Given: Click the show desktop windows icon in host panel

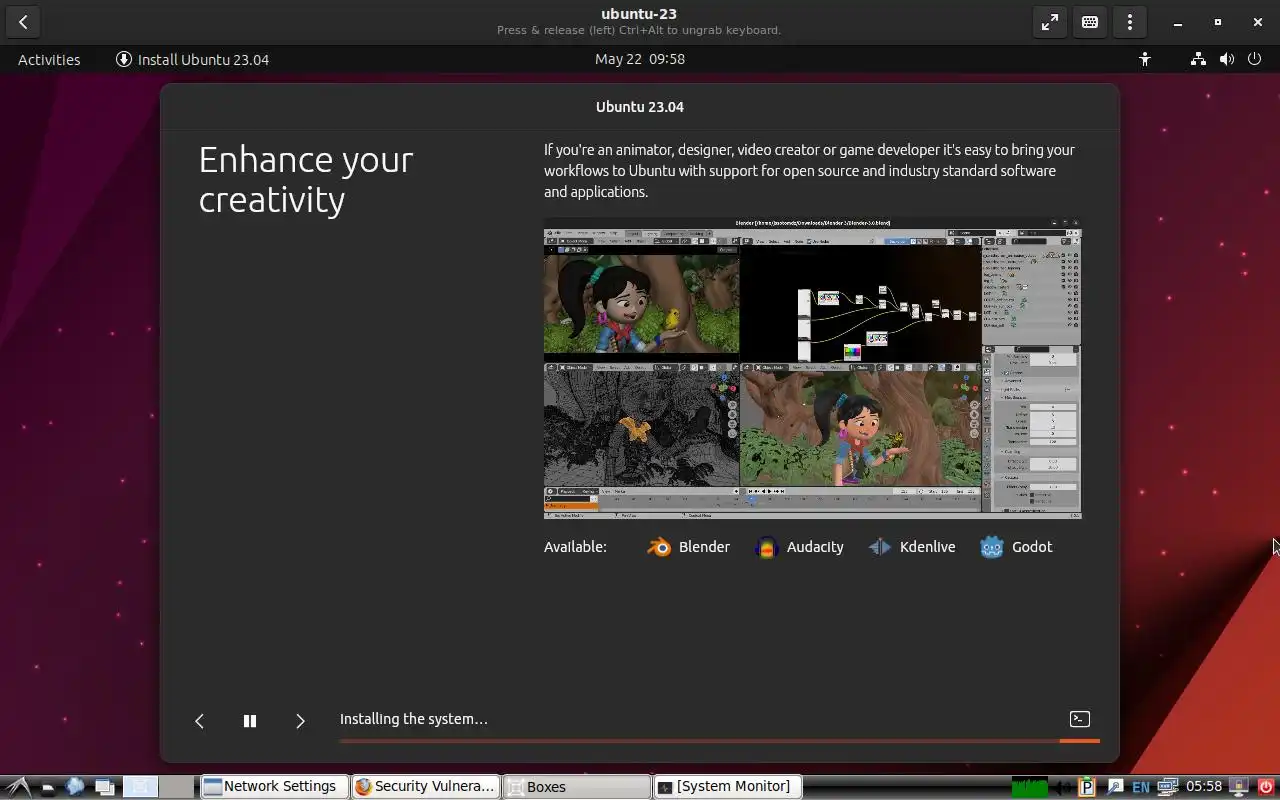Looking at the screenshot, I should coord(104,787).
